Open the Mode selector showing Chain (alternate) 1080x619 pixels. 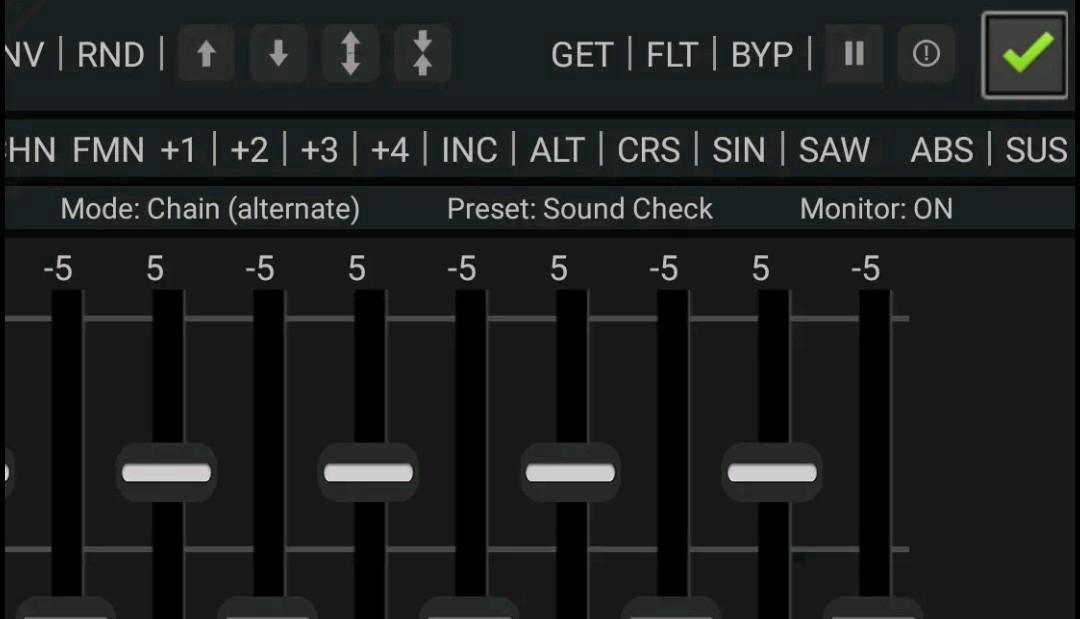[210, 209]
